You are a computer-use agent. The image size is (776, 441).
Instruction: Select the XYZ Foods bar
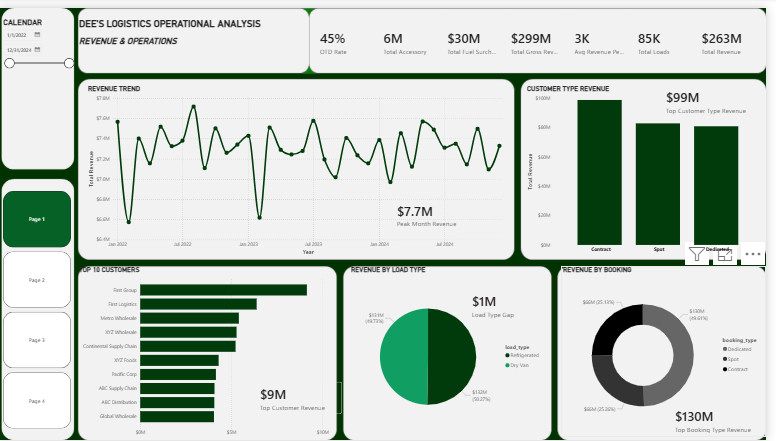click(179, 360)
